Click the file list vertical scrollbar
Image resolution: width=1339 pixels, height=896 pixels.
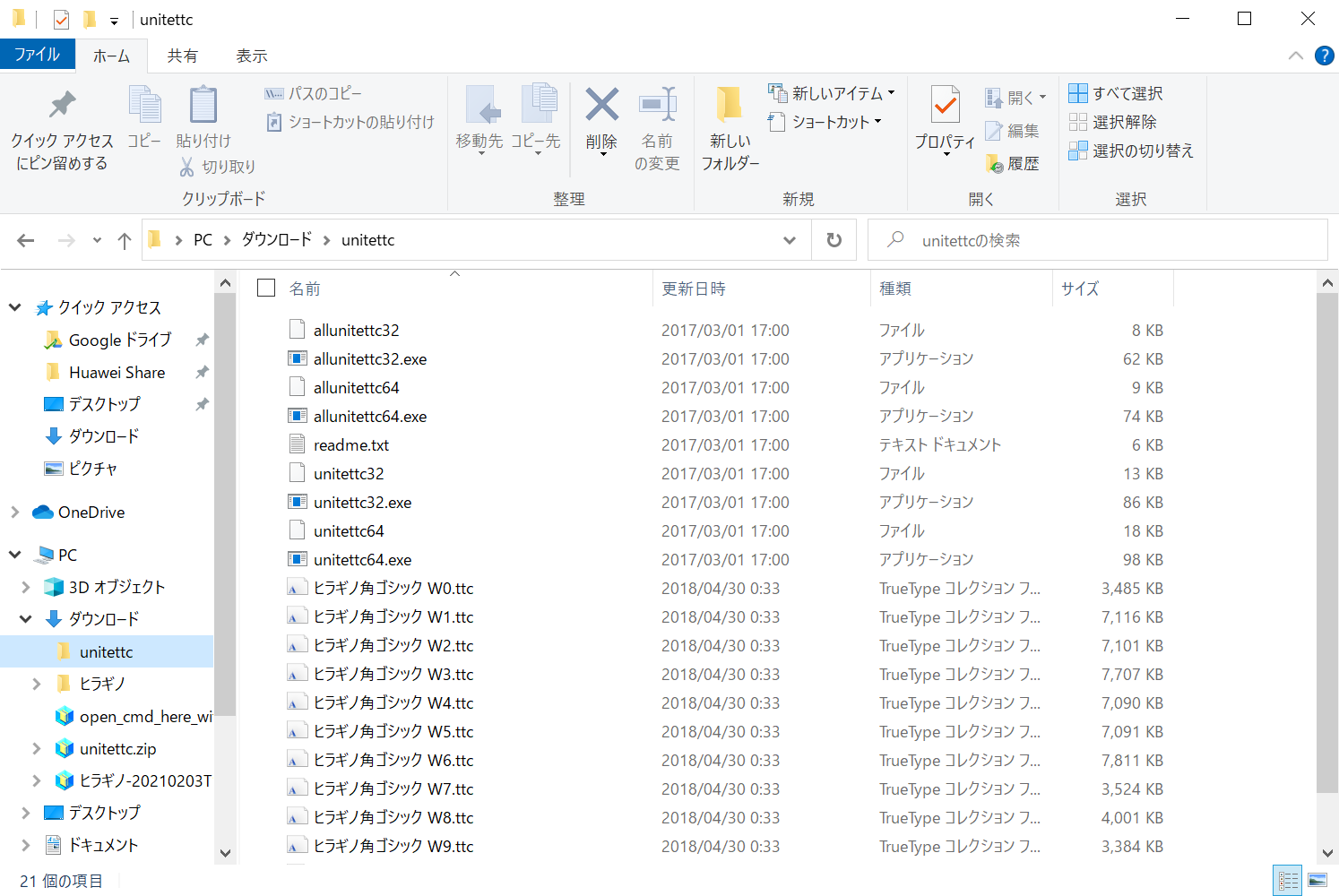tap(1327, 543)
